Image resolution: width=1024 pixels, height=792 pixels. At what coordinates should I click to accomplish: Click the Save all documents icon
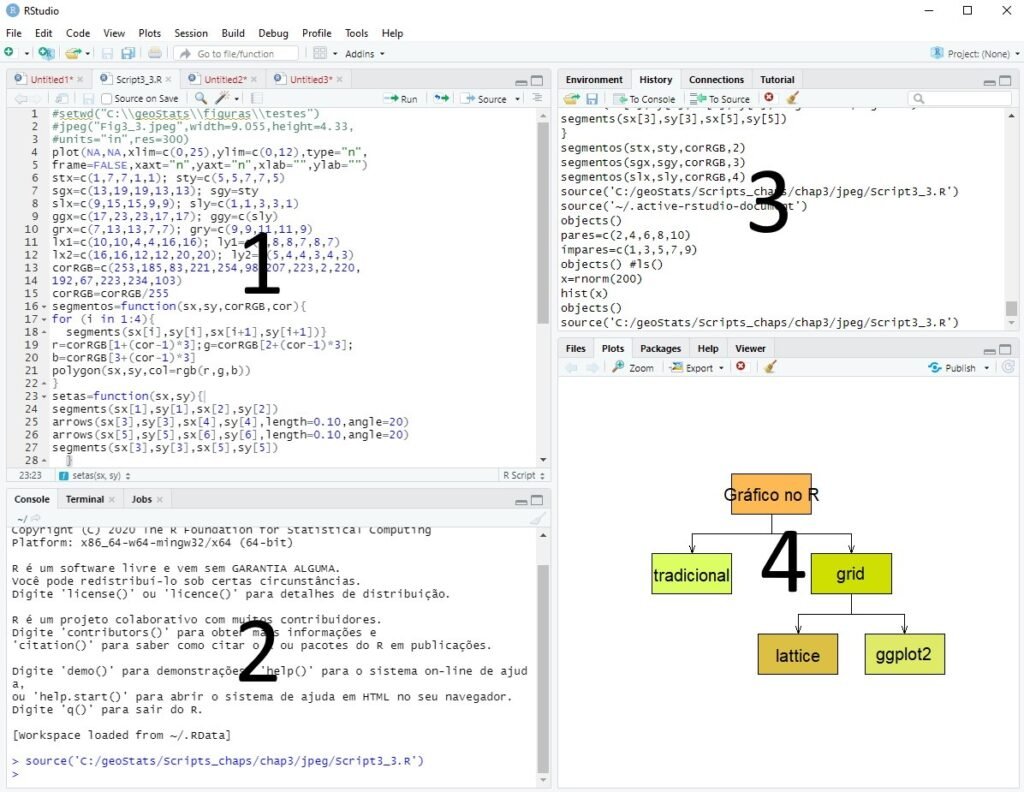coord(127,53)
